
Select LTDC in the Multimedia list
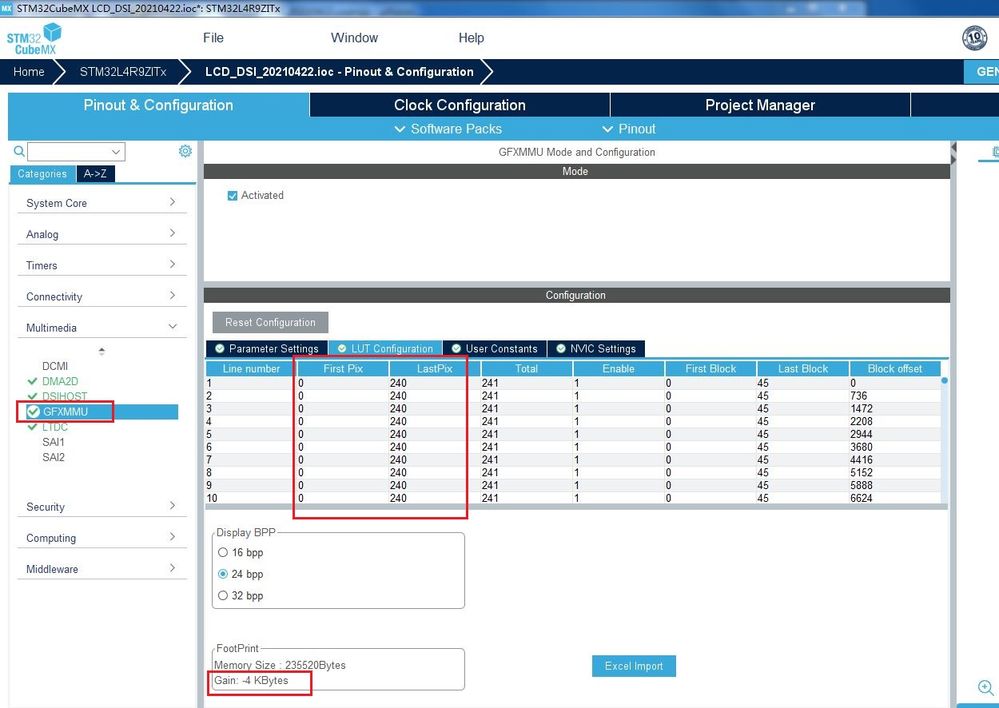point(55,427)
